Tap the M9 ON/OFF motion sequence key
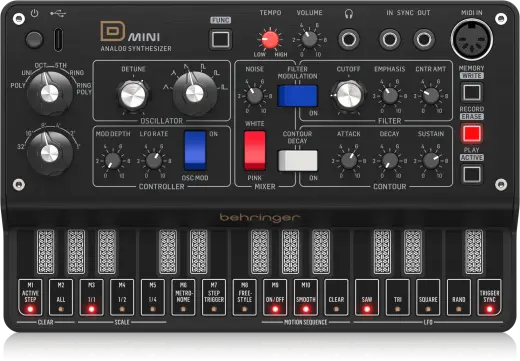This screenshot has width=520, height=361. click(275, 297)
